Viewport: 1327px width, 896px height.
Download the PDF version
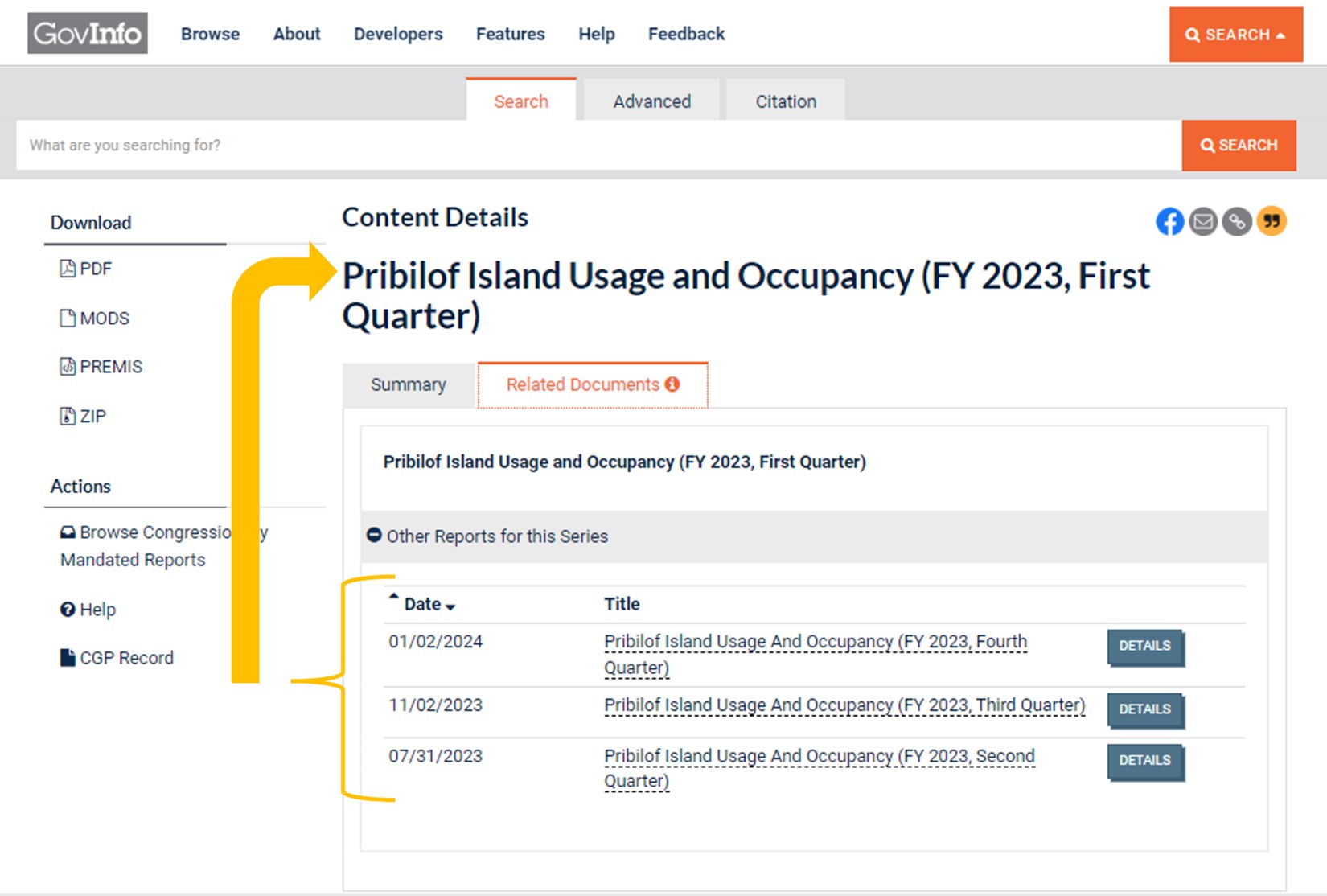(94, 269)
